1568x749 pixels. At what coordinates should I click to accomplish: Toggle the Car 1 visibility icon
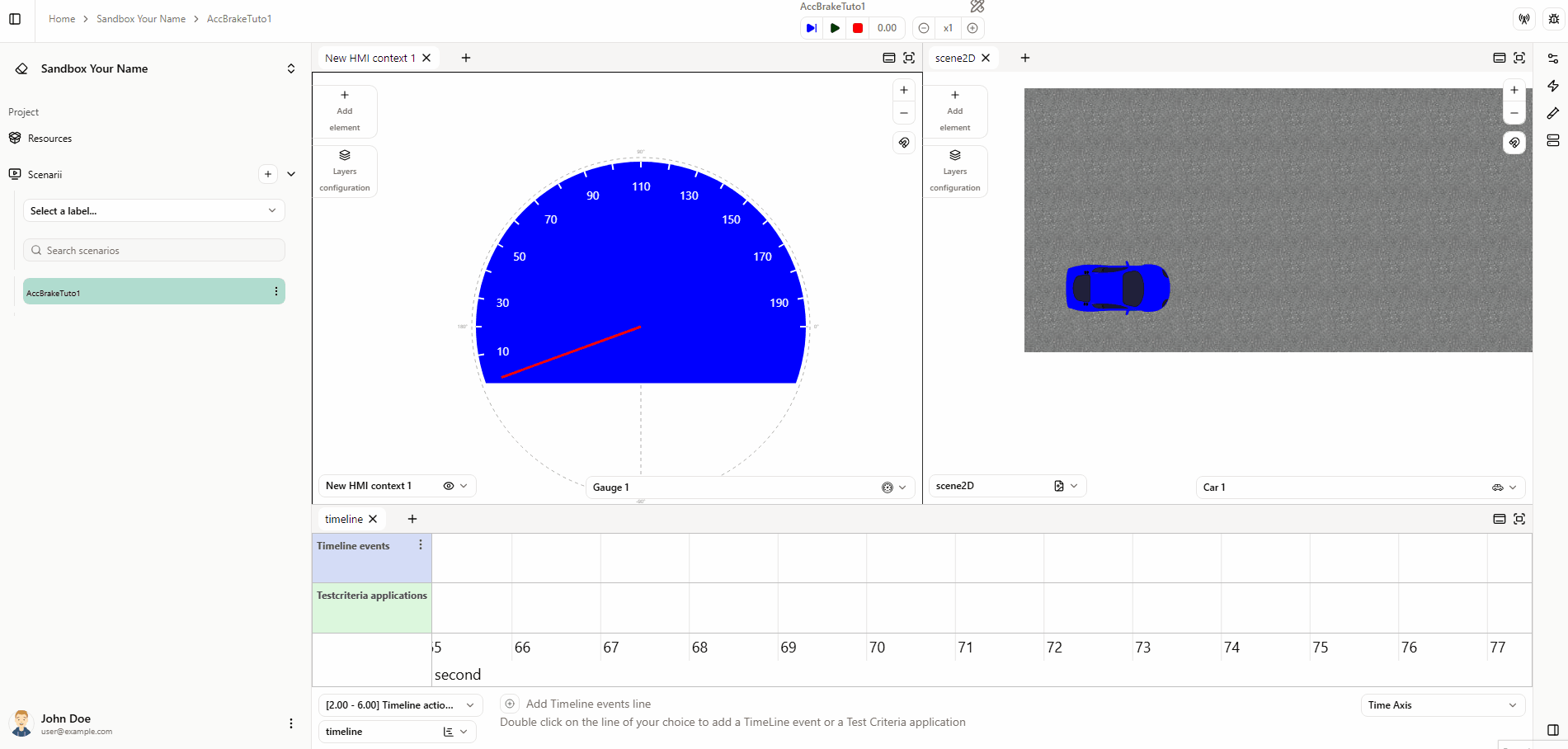1498,488
